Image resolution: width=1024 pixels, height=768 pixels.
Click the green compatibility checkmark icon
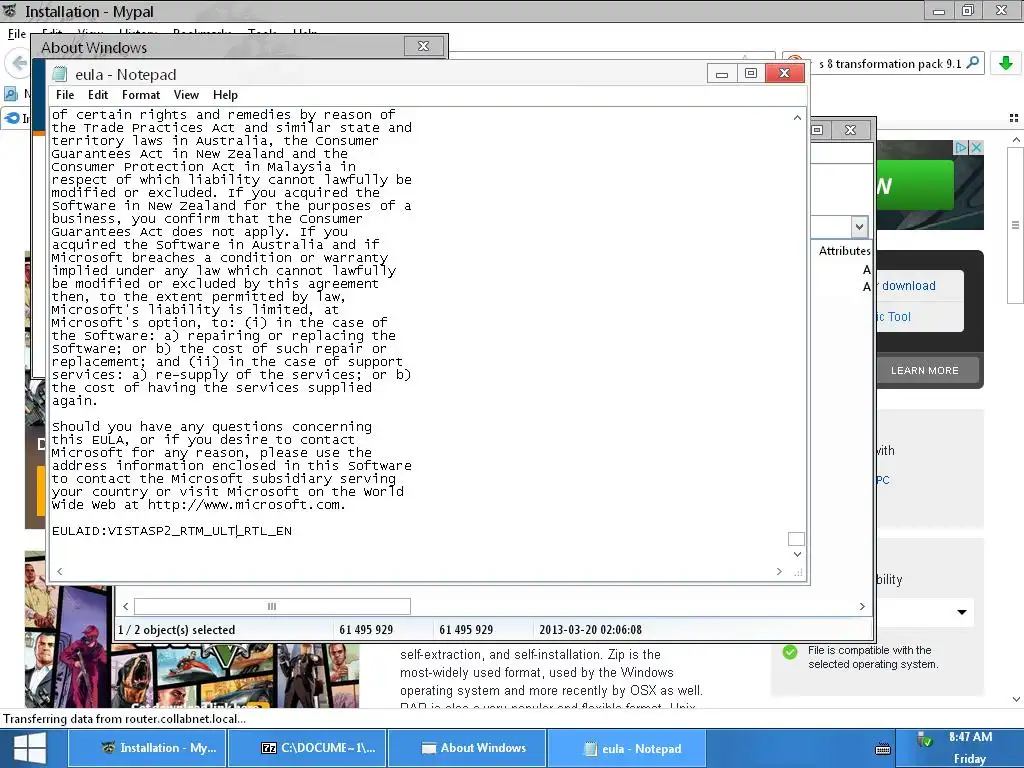coord(790,652)
